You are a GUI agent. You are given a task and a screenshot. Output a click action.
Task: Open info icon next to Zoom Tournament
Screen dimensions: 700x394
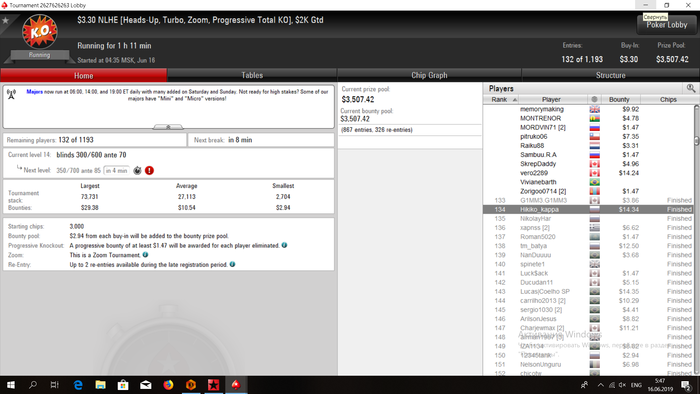[x=146, y=255]
